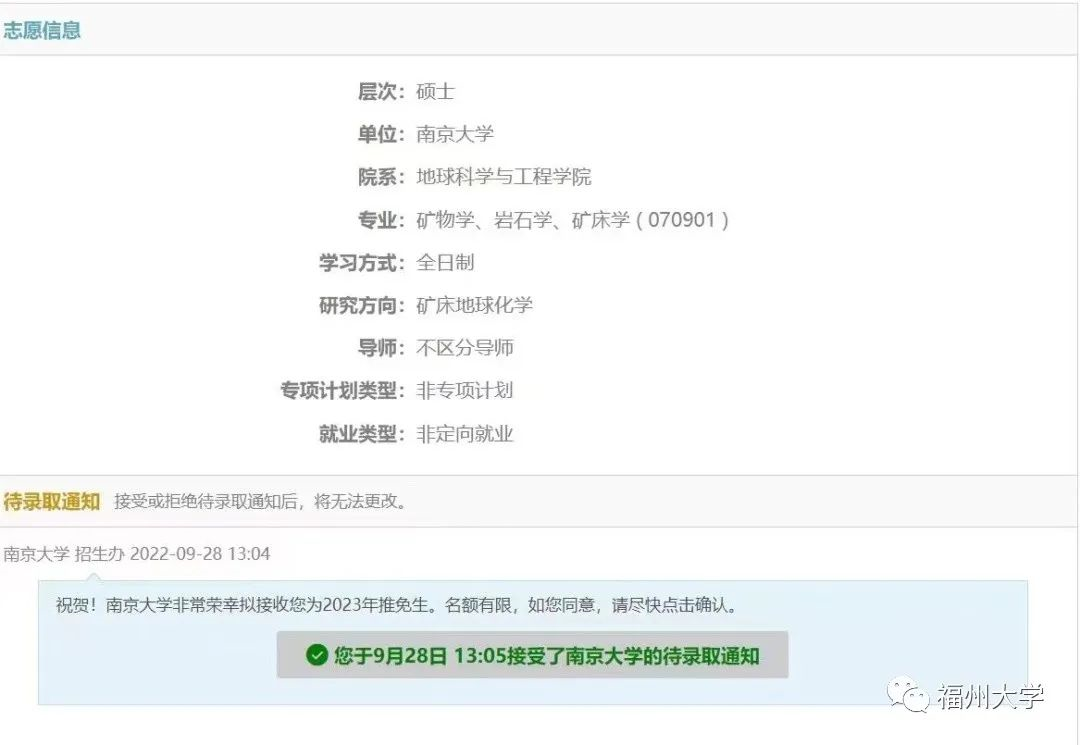Click the 不区分导师 advisor value

465,348
